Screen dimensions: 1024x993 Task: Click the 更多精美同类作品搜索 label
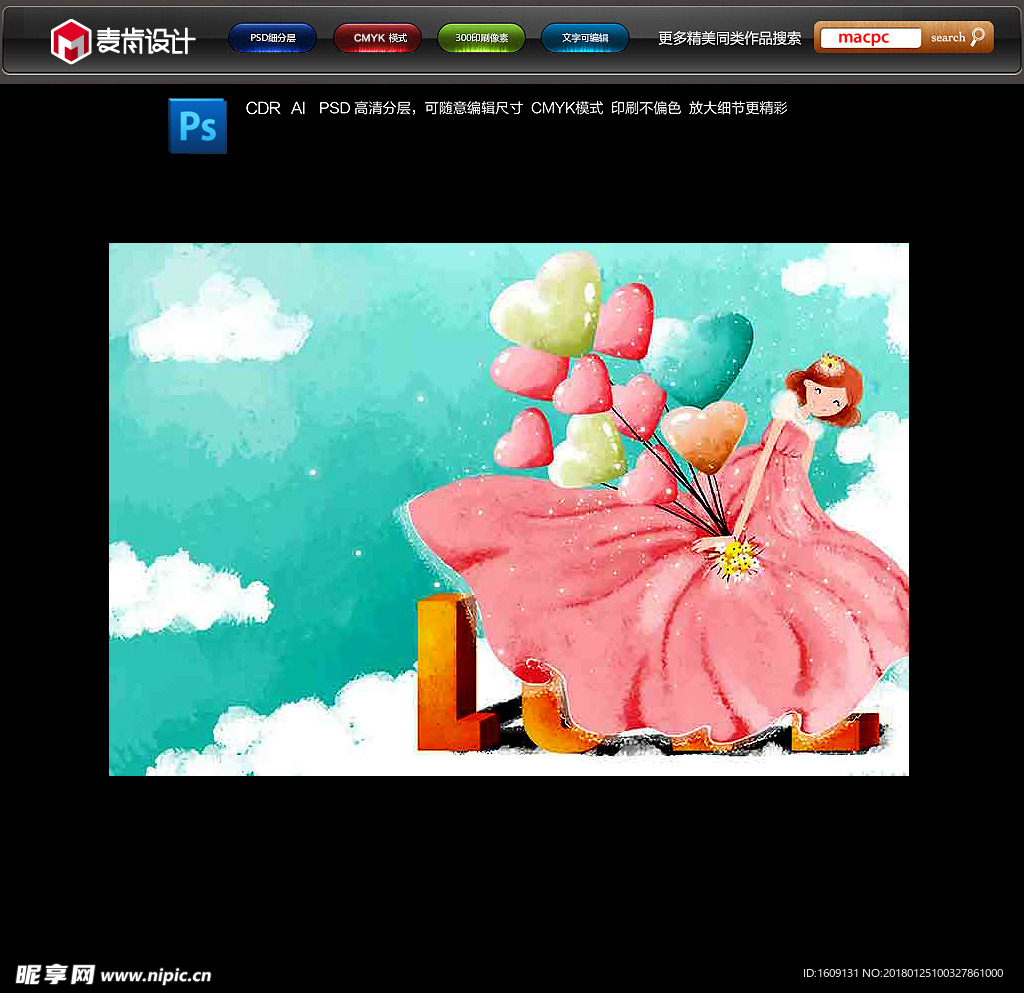729,38
